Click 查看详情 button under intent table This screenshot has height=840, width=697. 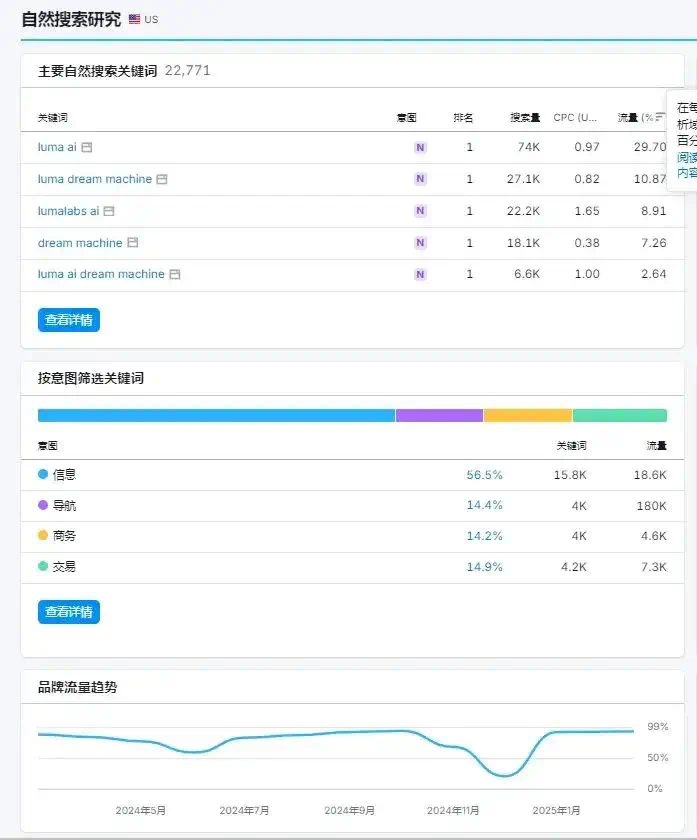pos(69,612)
